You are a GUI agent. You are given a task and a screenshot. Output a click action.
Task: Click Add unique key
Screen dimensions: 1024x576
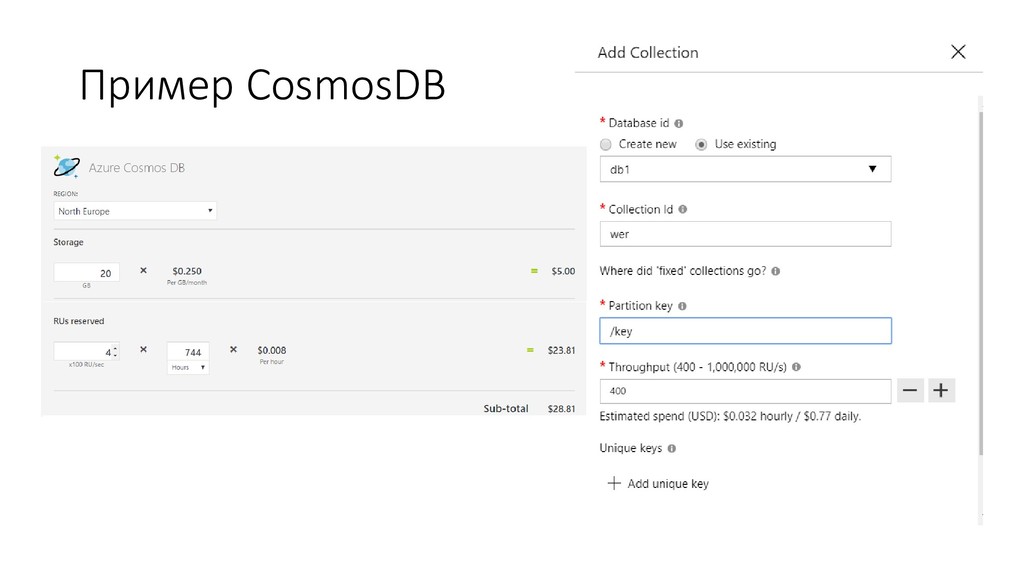click(659, 484)
